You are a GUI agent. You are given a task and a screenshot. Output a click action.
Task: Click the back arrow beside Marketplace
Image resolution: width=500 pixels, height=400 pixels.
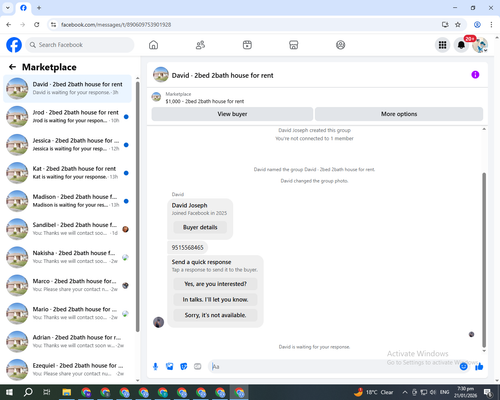(x=12, y=67)
